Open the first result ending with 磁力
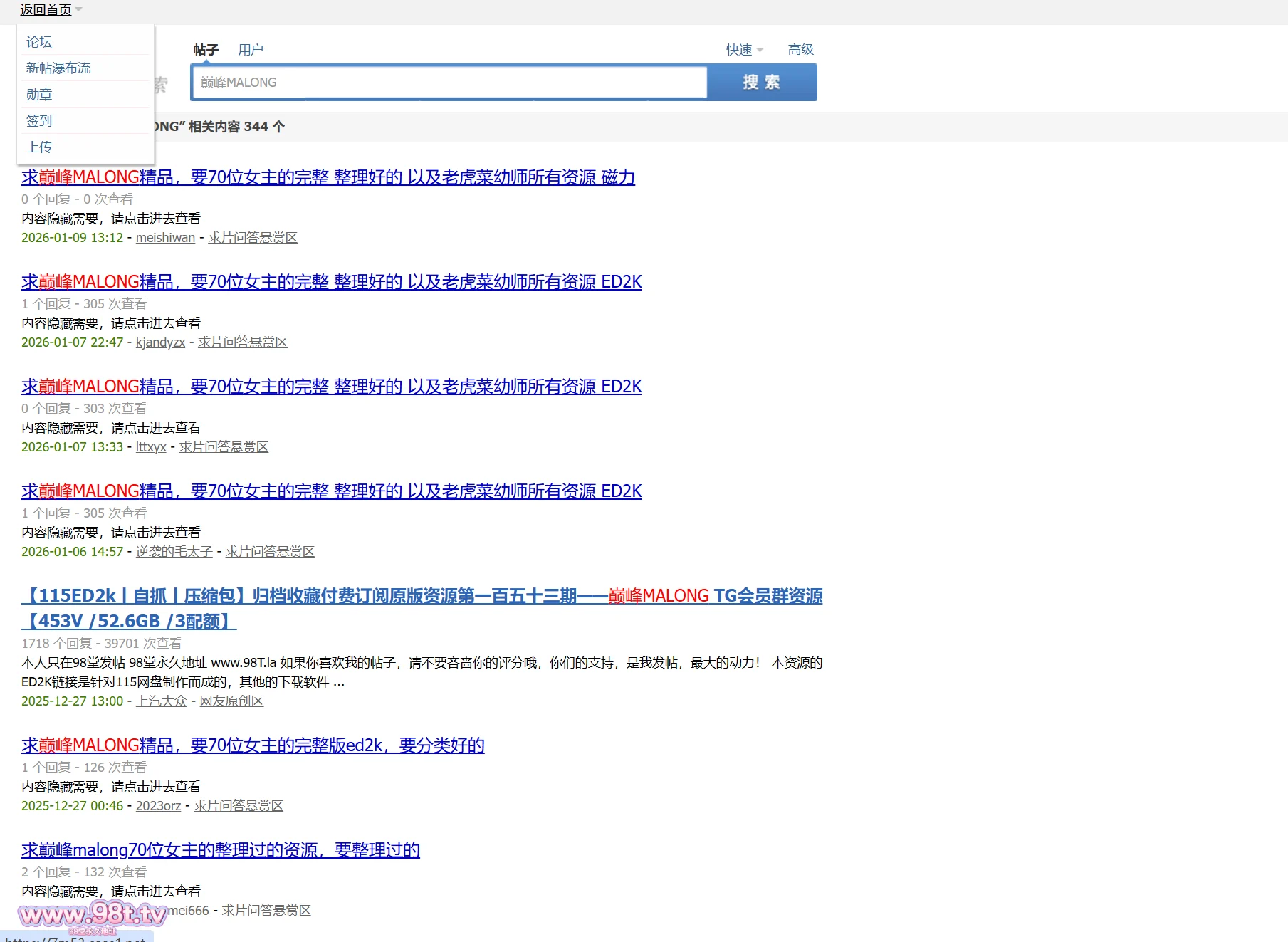Viewport: 1288px width, 942px height. pyautogui.click(x=328, y=177)
